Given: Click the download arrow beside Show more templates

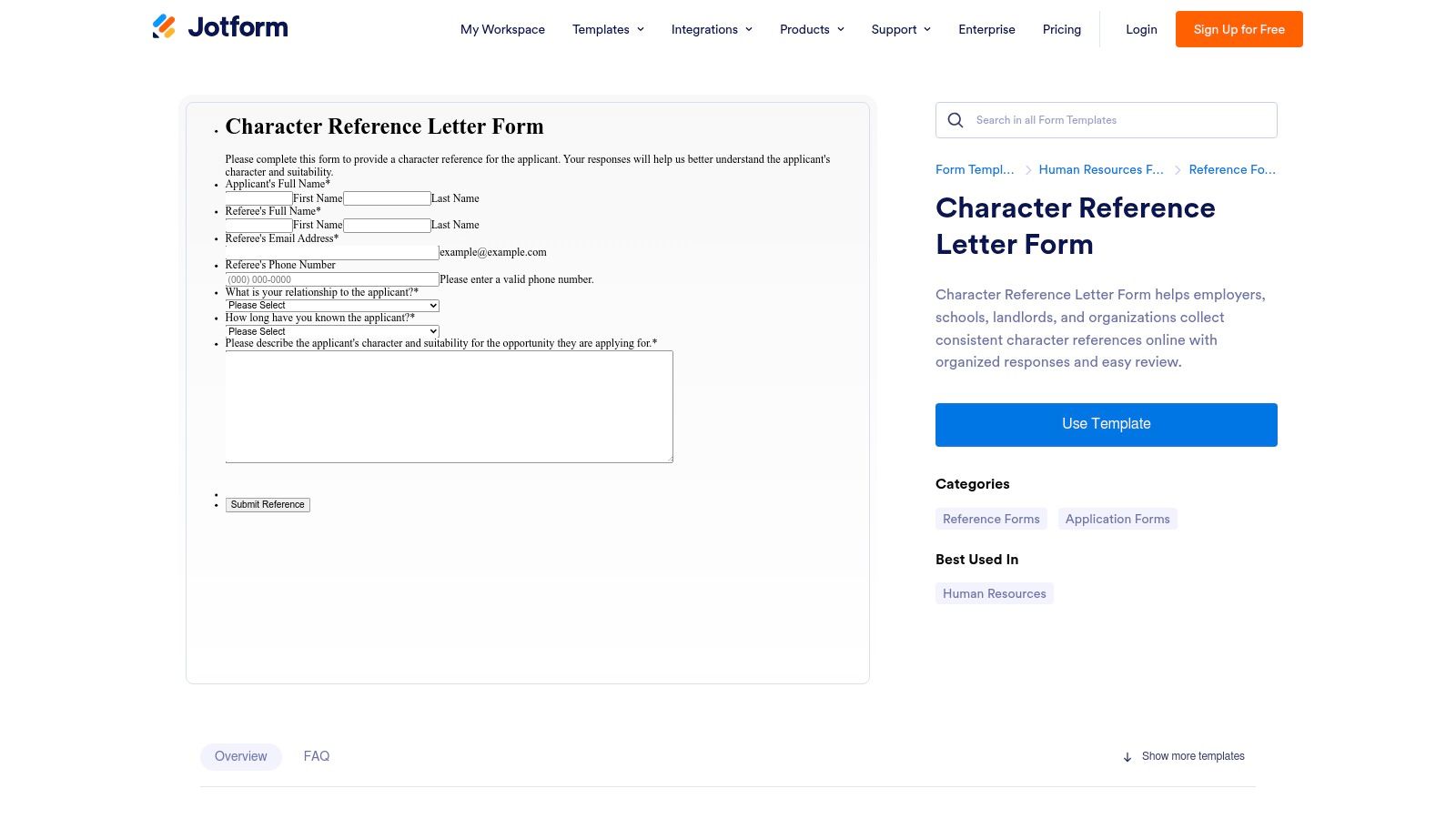Looking at the screenshot, I should coord(1127,756).
